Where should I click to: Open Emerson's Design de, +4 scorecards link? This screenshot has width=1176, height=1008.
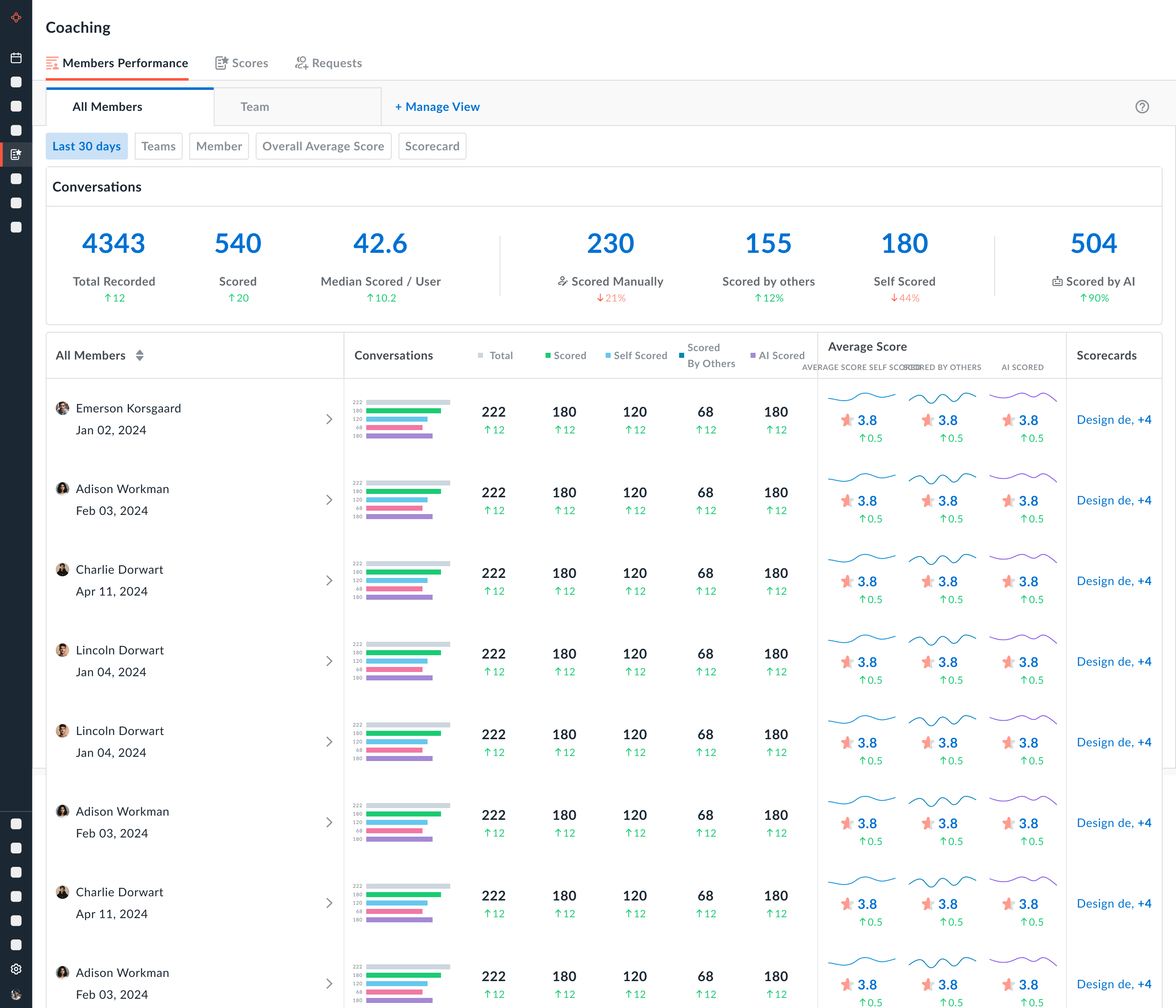(x=1113, y=420)
